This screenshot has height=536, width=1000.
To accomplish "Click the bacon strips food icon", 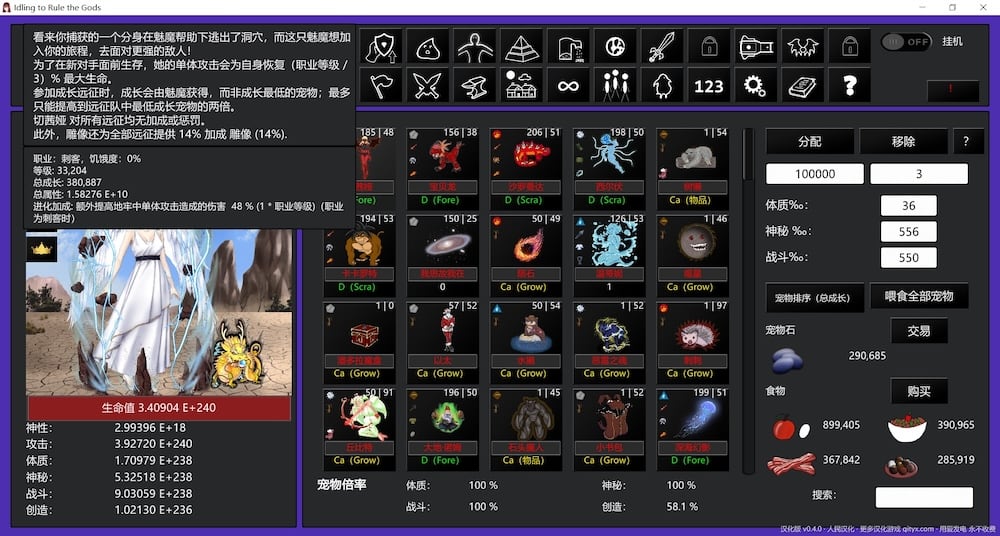I will point(791,464).
